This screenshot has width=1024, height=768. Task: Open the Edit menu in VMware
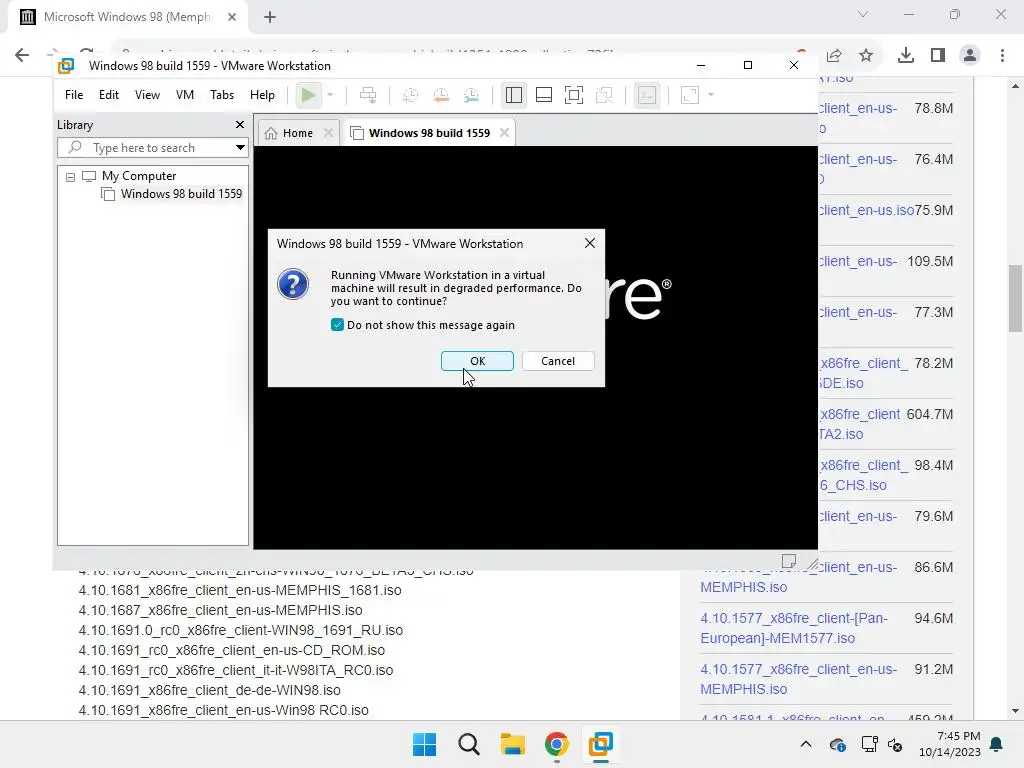click(108, 95)
